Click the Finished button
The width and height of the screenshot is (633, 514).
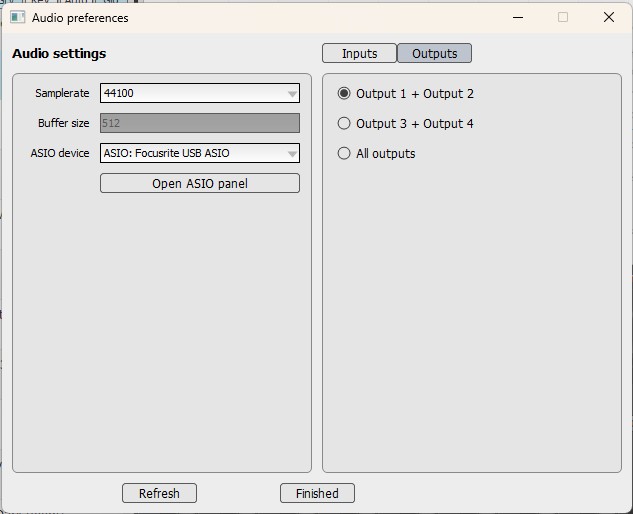click(317, 493)
